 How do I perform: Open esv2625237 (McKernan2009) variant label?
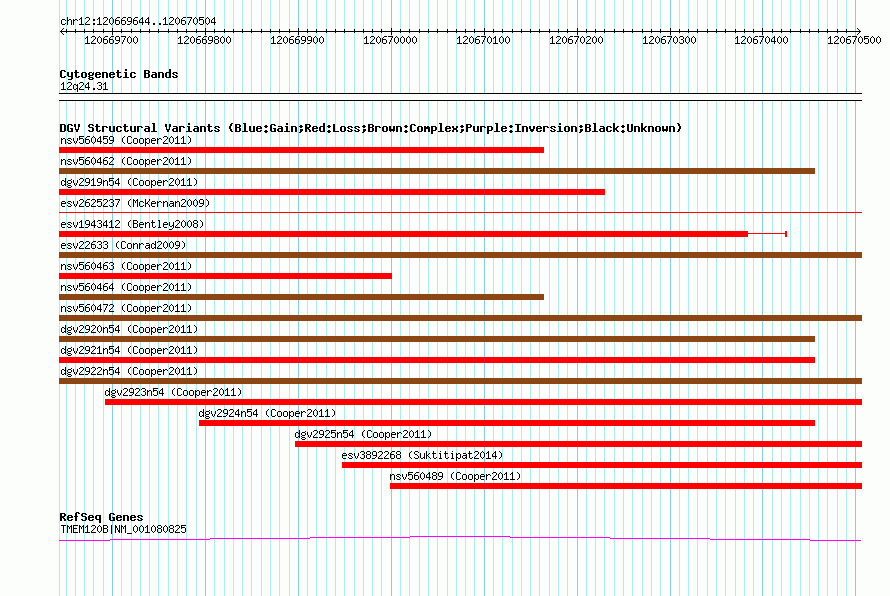135,203
